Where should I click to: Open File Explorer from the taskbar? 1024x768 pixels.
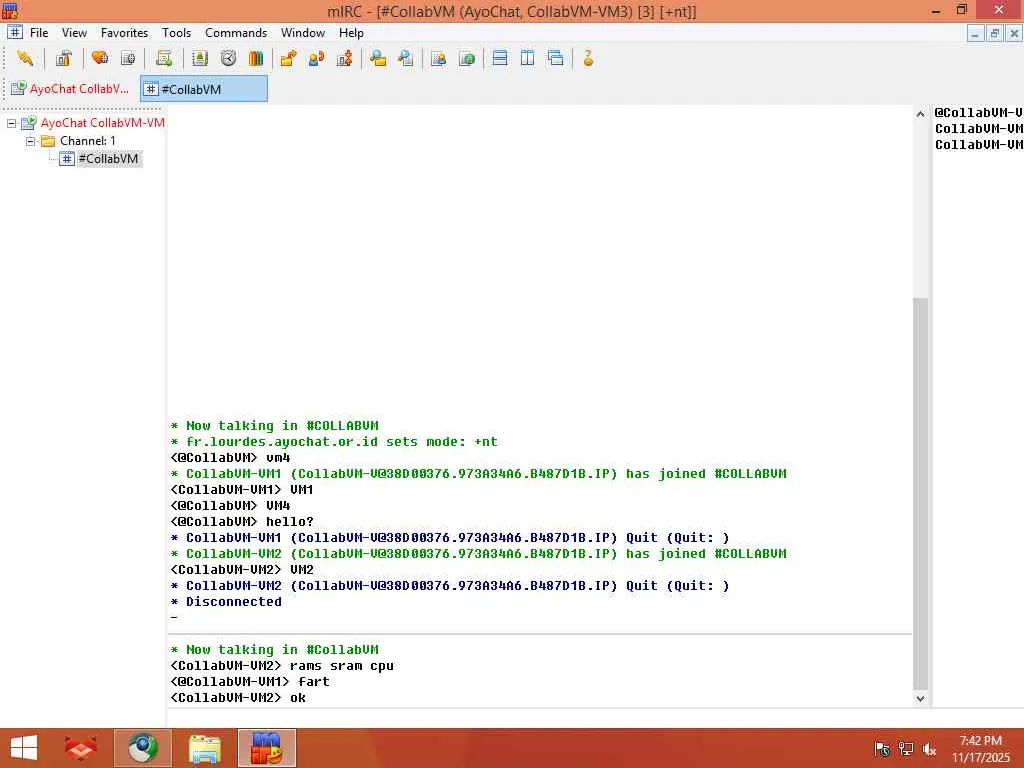coord(204,748)
